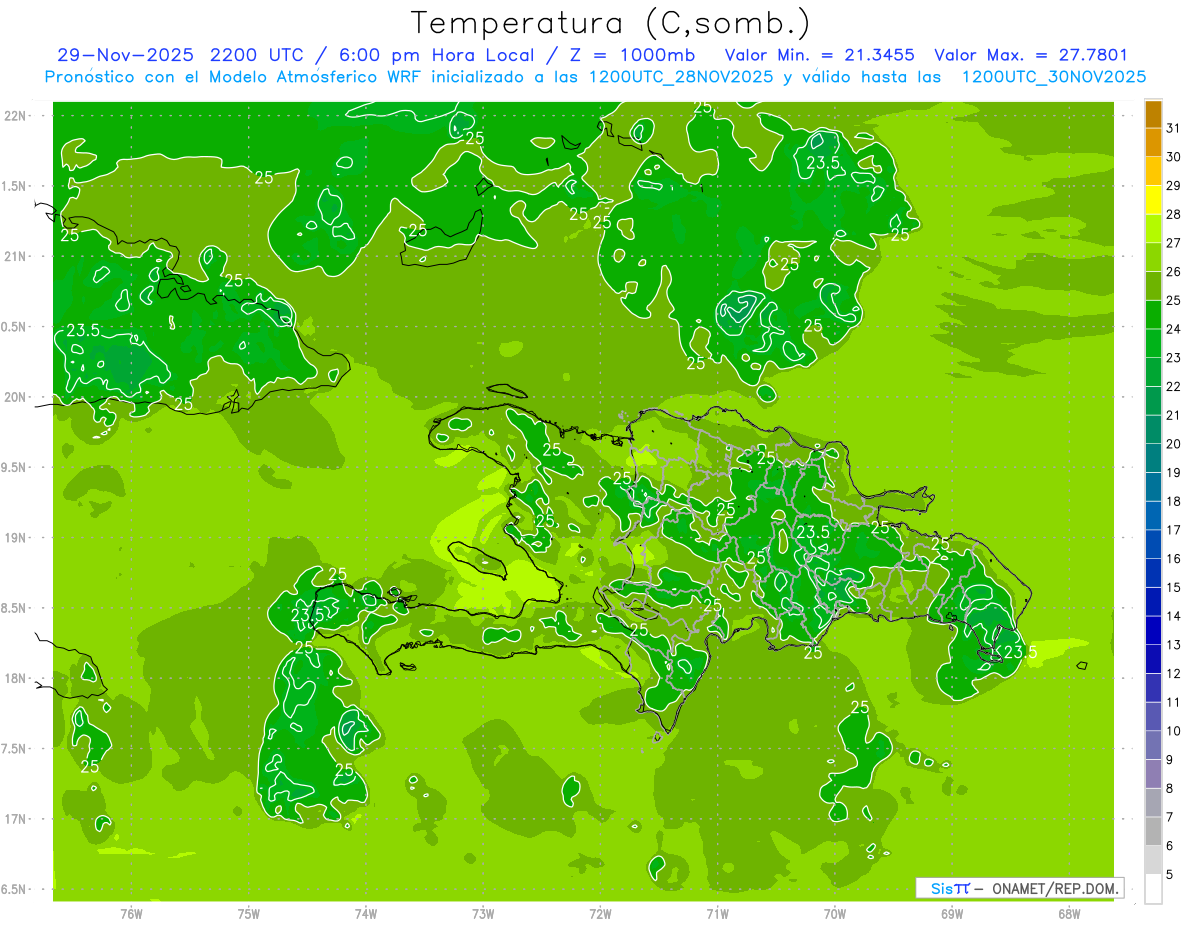Click the "70W" longitude axis label
The width and height of the screenshot is (1200, 927).
click(835, 912)
